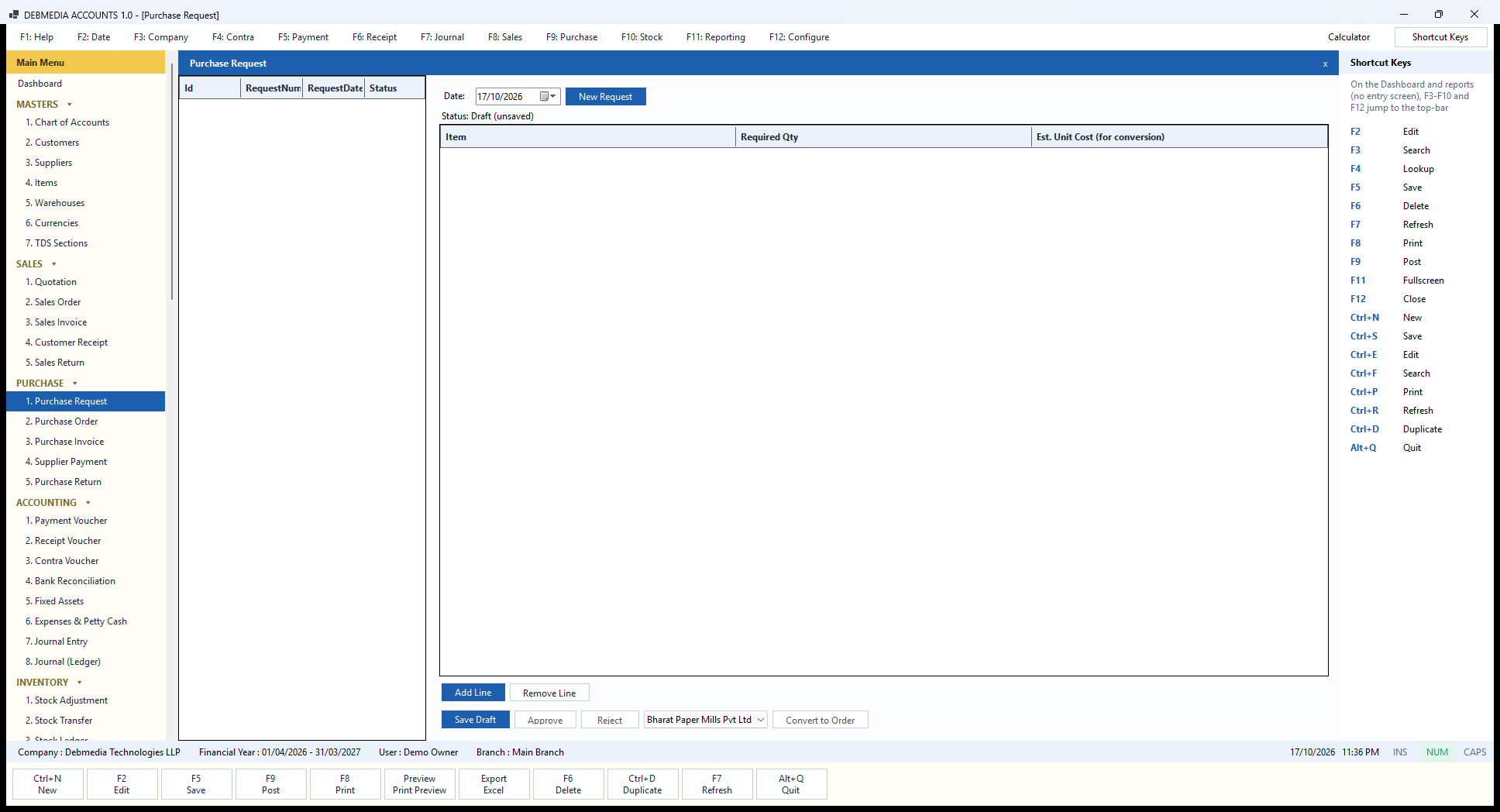The image size is (1500, 812).
Task: Open Stock Adjustment in the sidebar
Action: (x=85, y=700)
